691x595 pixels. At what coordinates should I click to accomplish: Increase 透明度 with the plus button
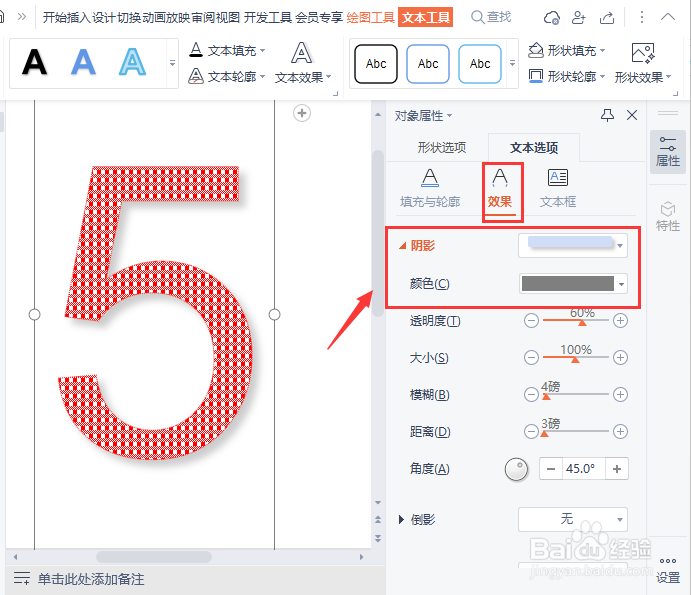[x=620, y=321]
